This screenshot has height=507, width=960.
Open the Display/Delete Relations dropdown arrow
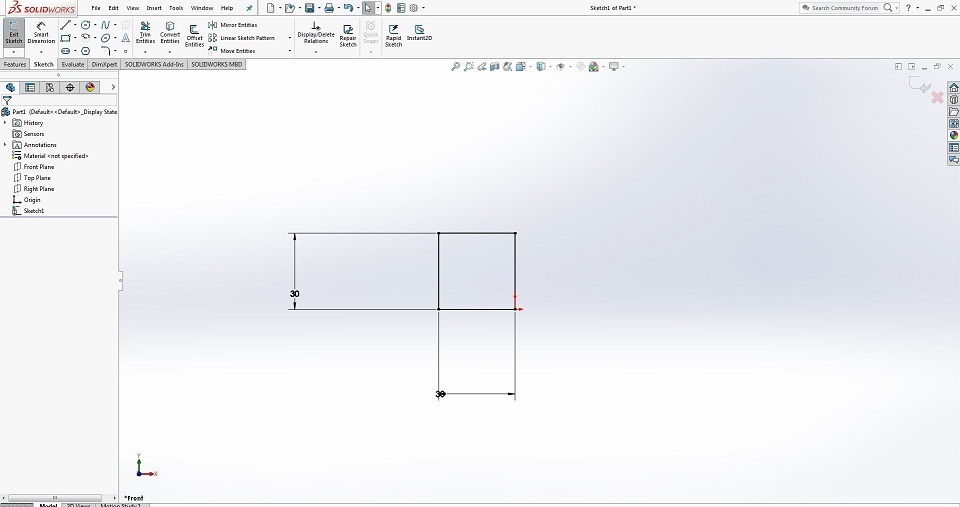pyautogui.click(x=316, y=52)
